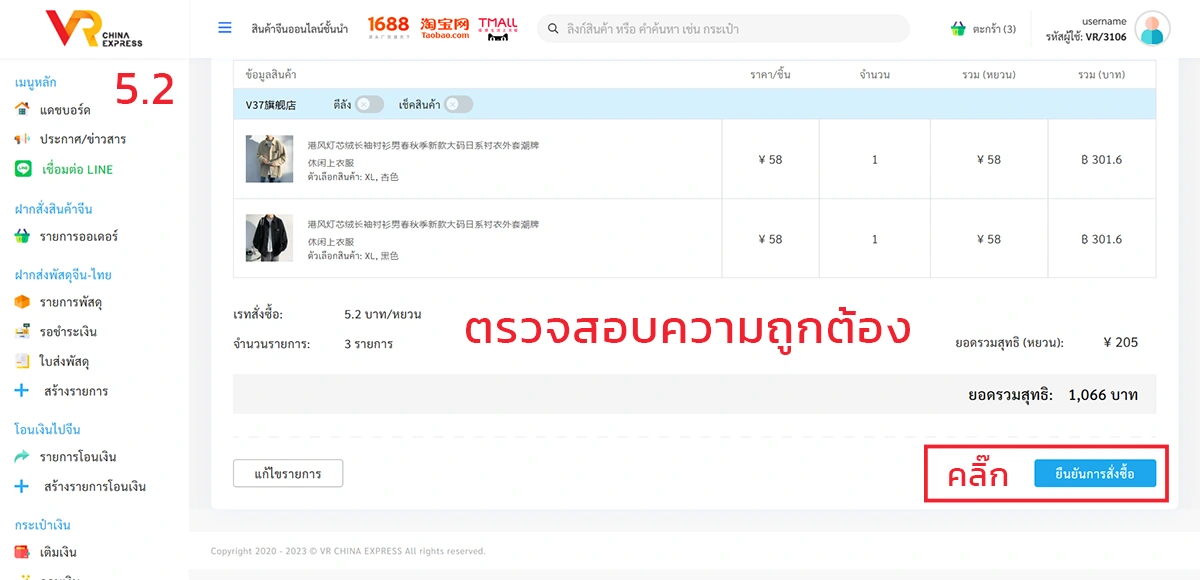Open the 1688 marketplace logo

pyautogui.click(x=388, y=27)
